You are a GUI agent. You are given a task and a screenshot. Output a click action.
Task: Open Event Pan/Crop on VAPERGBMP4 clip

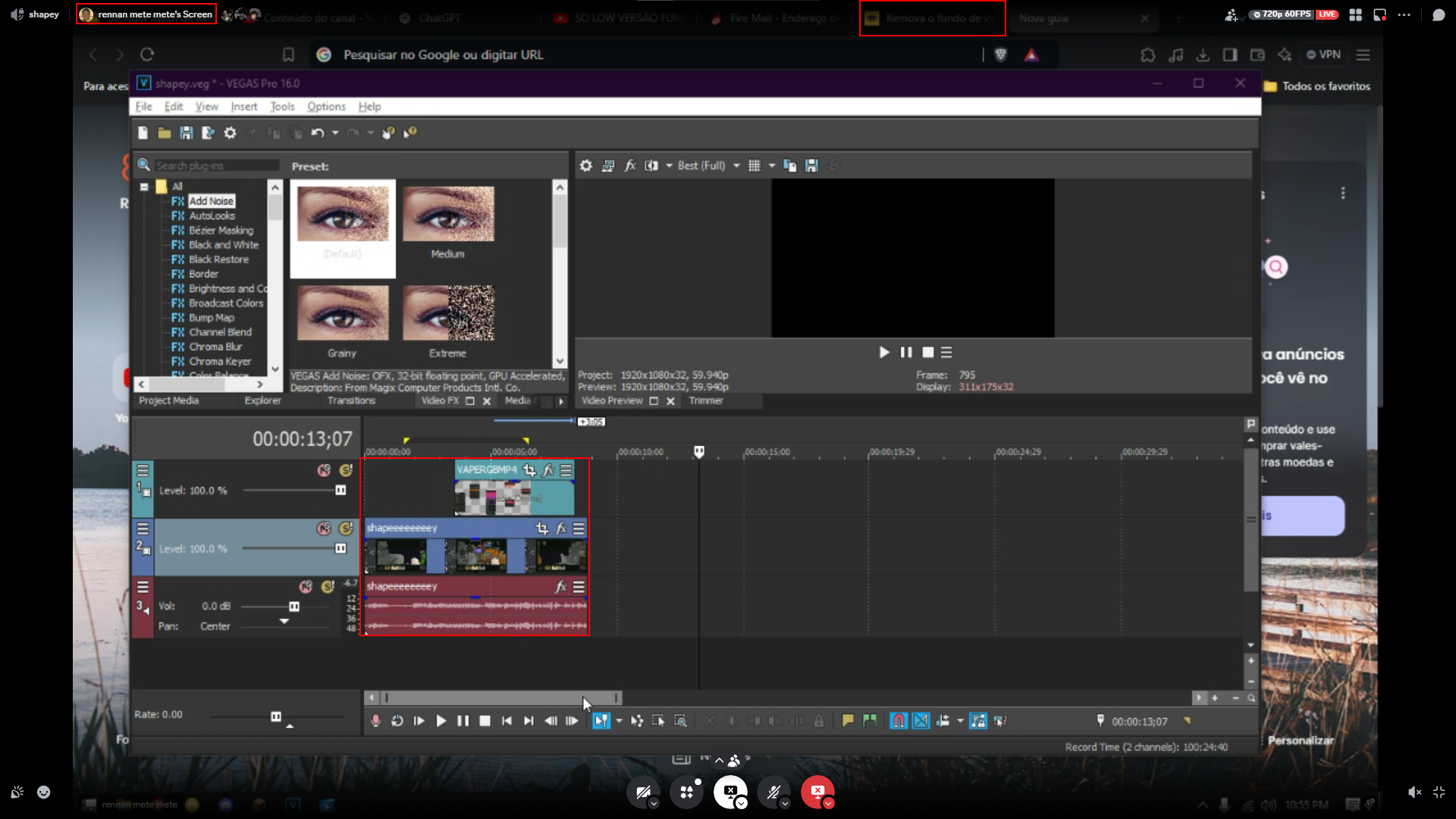click(x=529, y=470)
